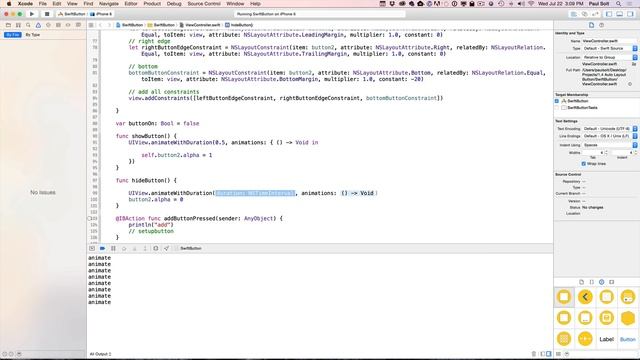Open the find navigator magnifier
640x360 pixels.
click(28, 25)
